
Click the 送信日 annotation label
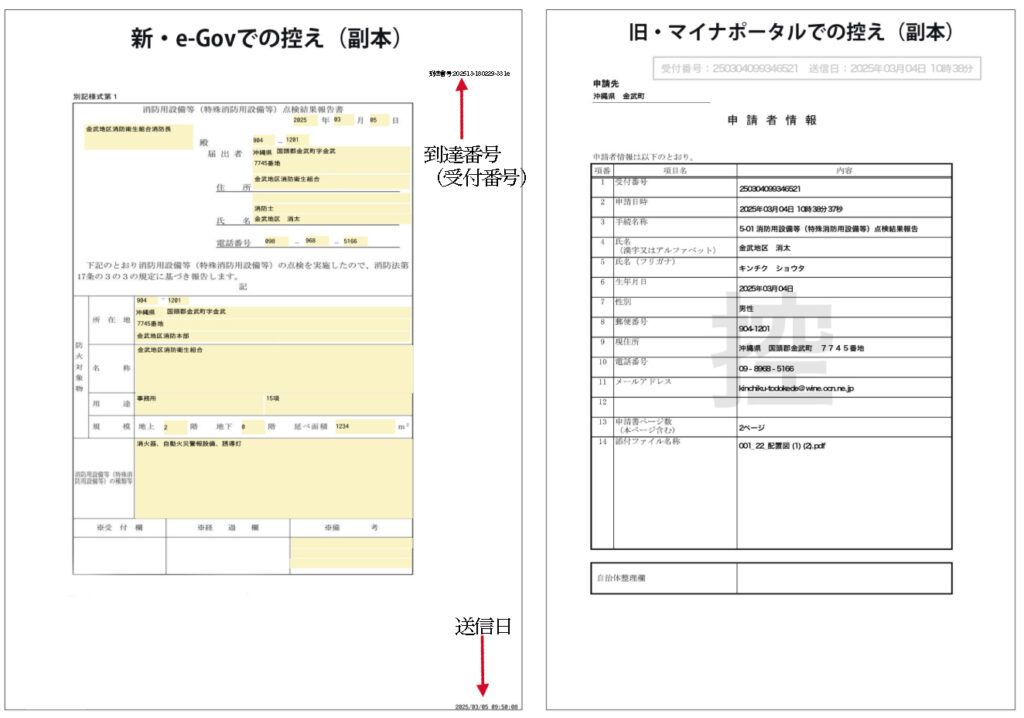[484, 627]
